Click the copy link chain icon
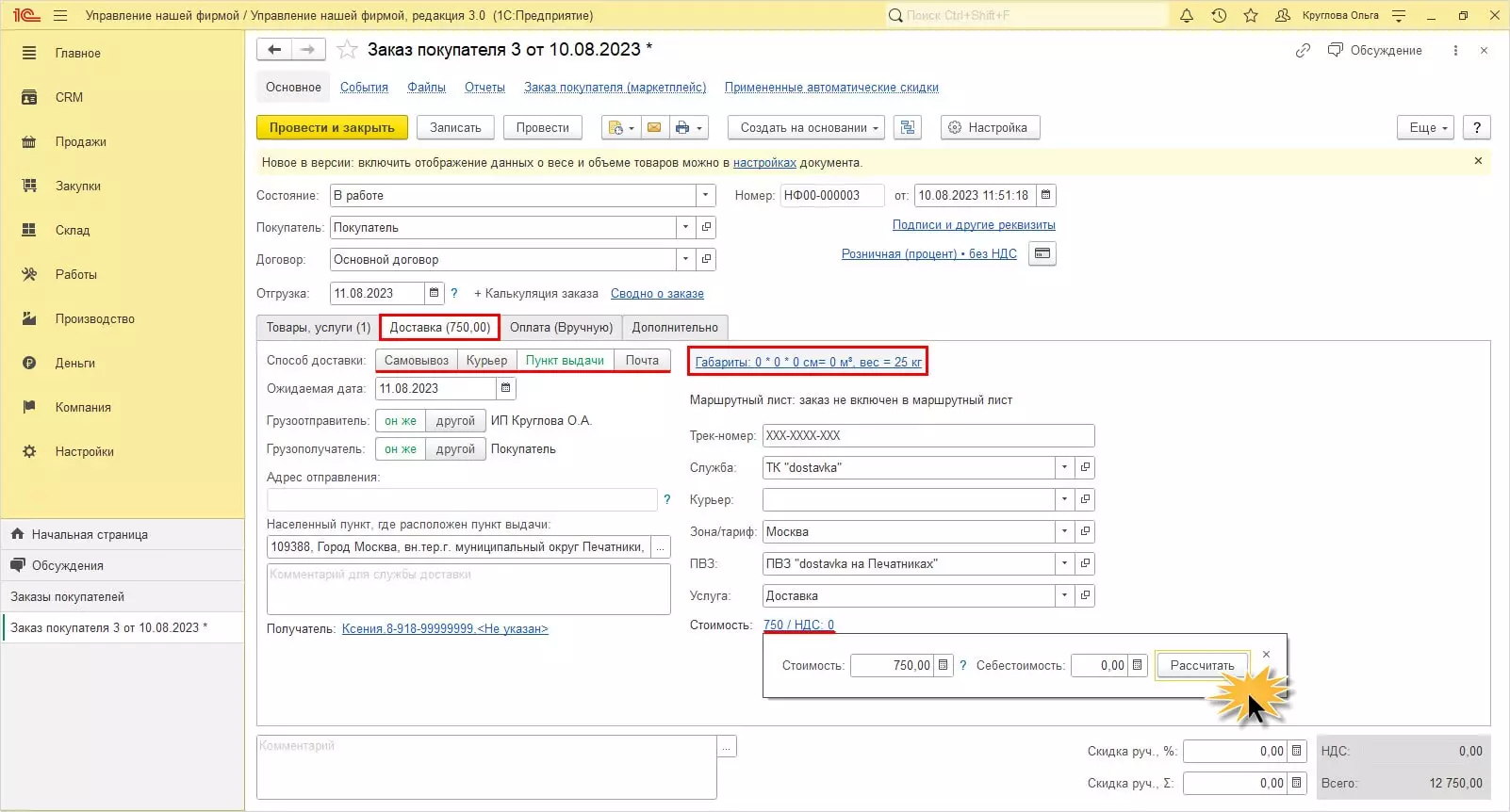 [1303, 51]
